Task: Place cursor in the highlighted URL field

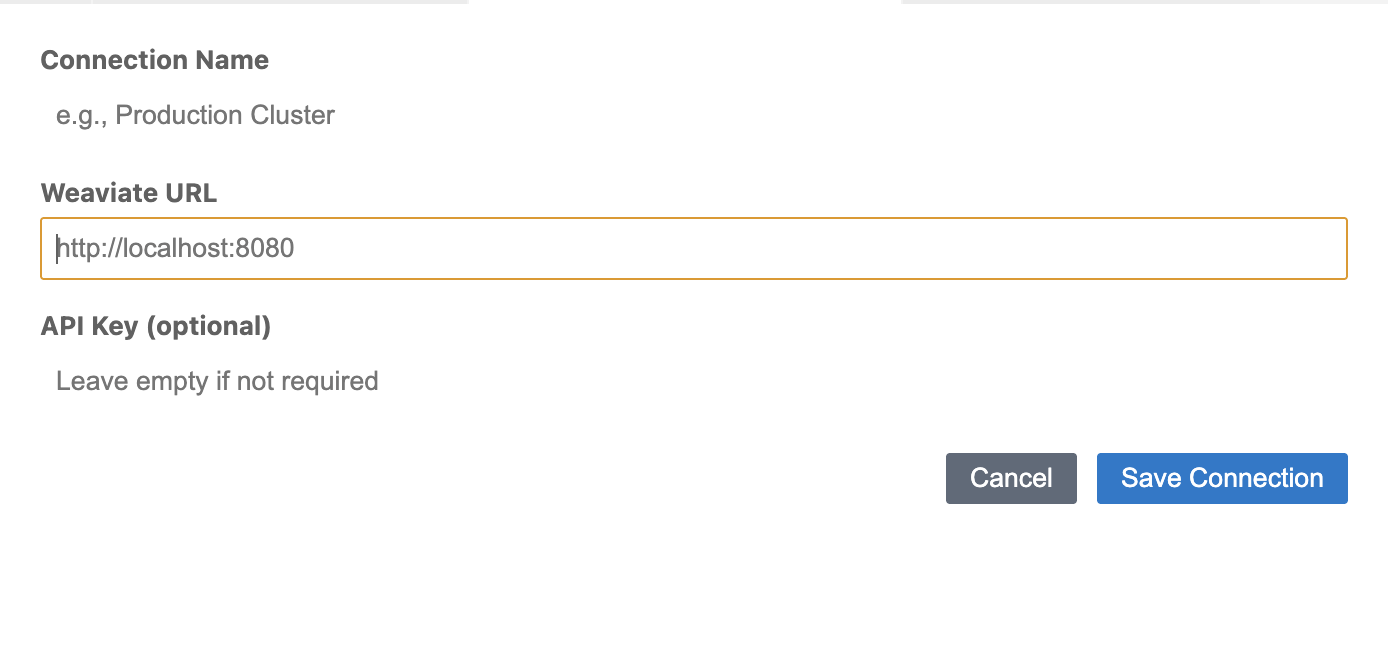Action: [x=693, y=249]
